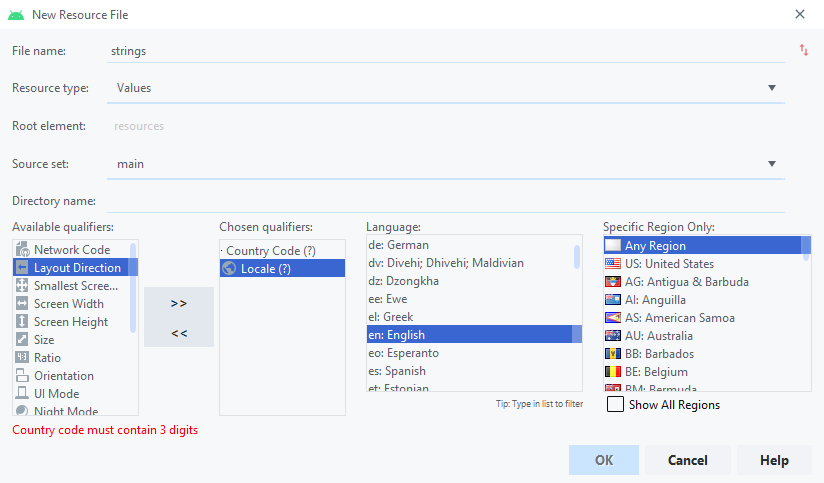This screenshot has width=824, height=483.
Task: Choose AU: Australia region
Action: tap(658, 336)
